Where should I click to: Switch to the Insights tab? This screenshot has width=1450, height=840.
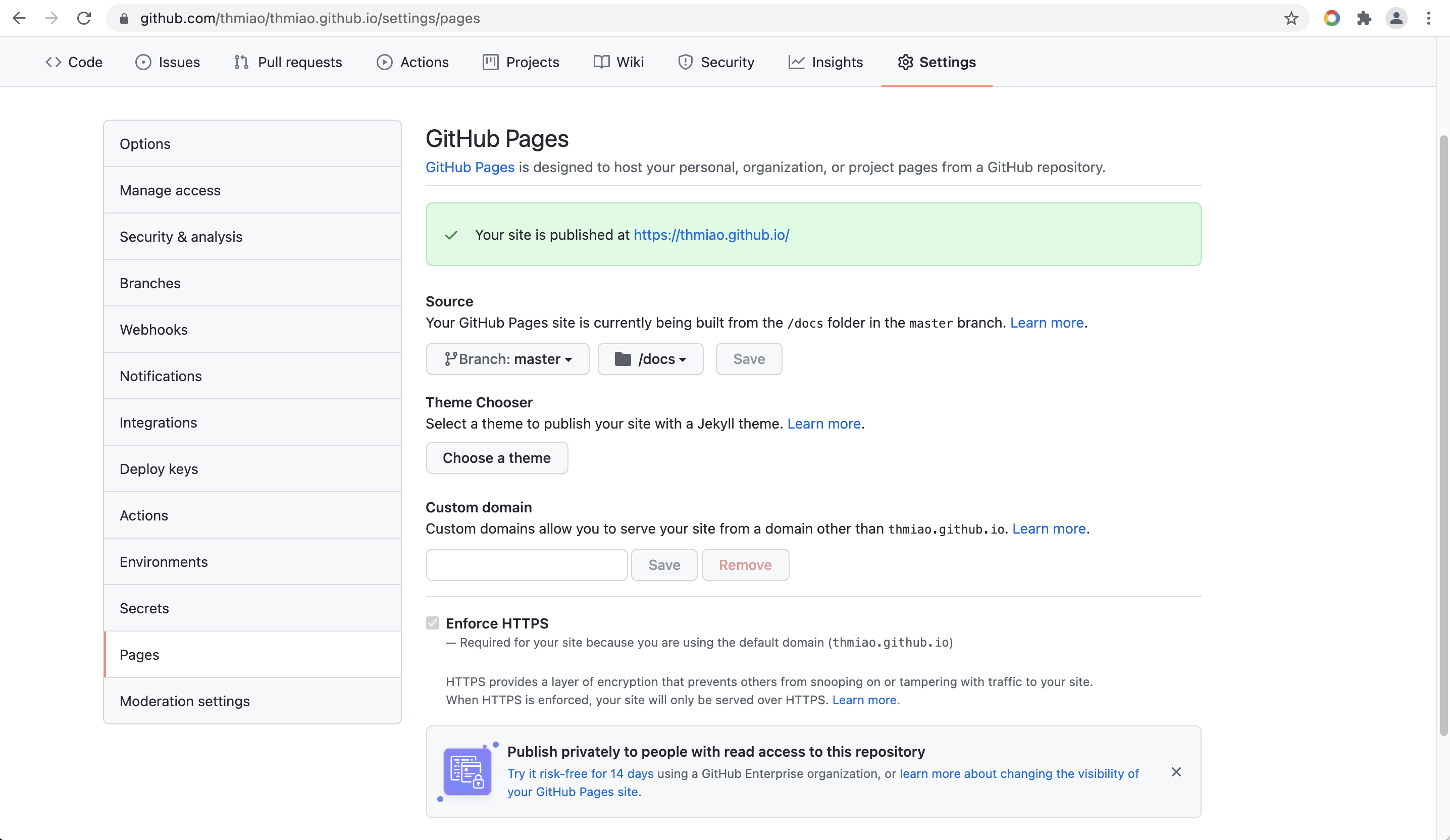click(825, 62)
